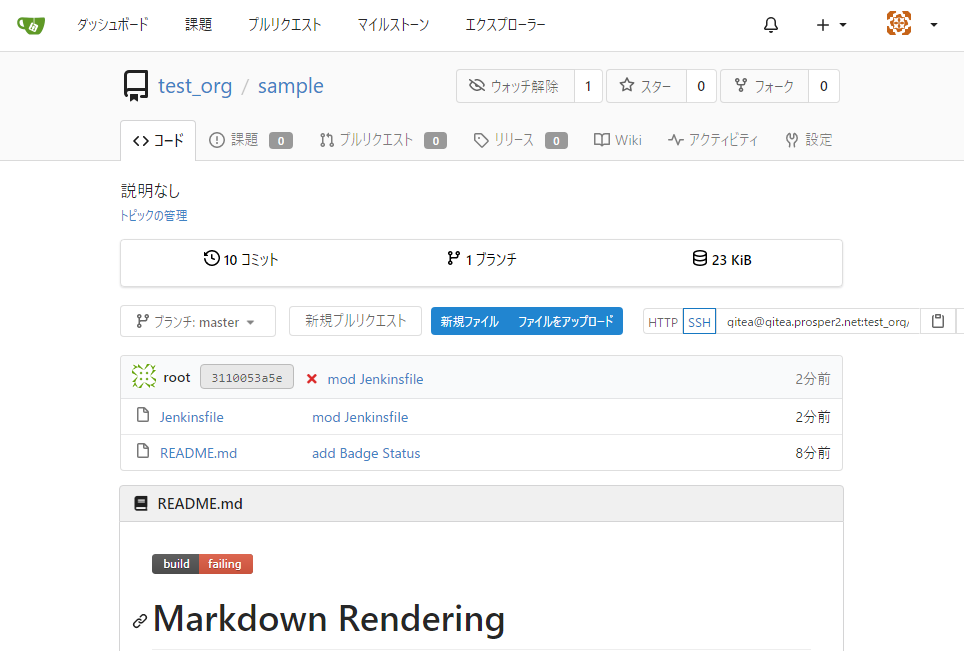View the 10 コミット history
This screenshot has height=651, width=964.
(241, 259)
